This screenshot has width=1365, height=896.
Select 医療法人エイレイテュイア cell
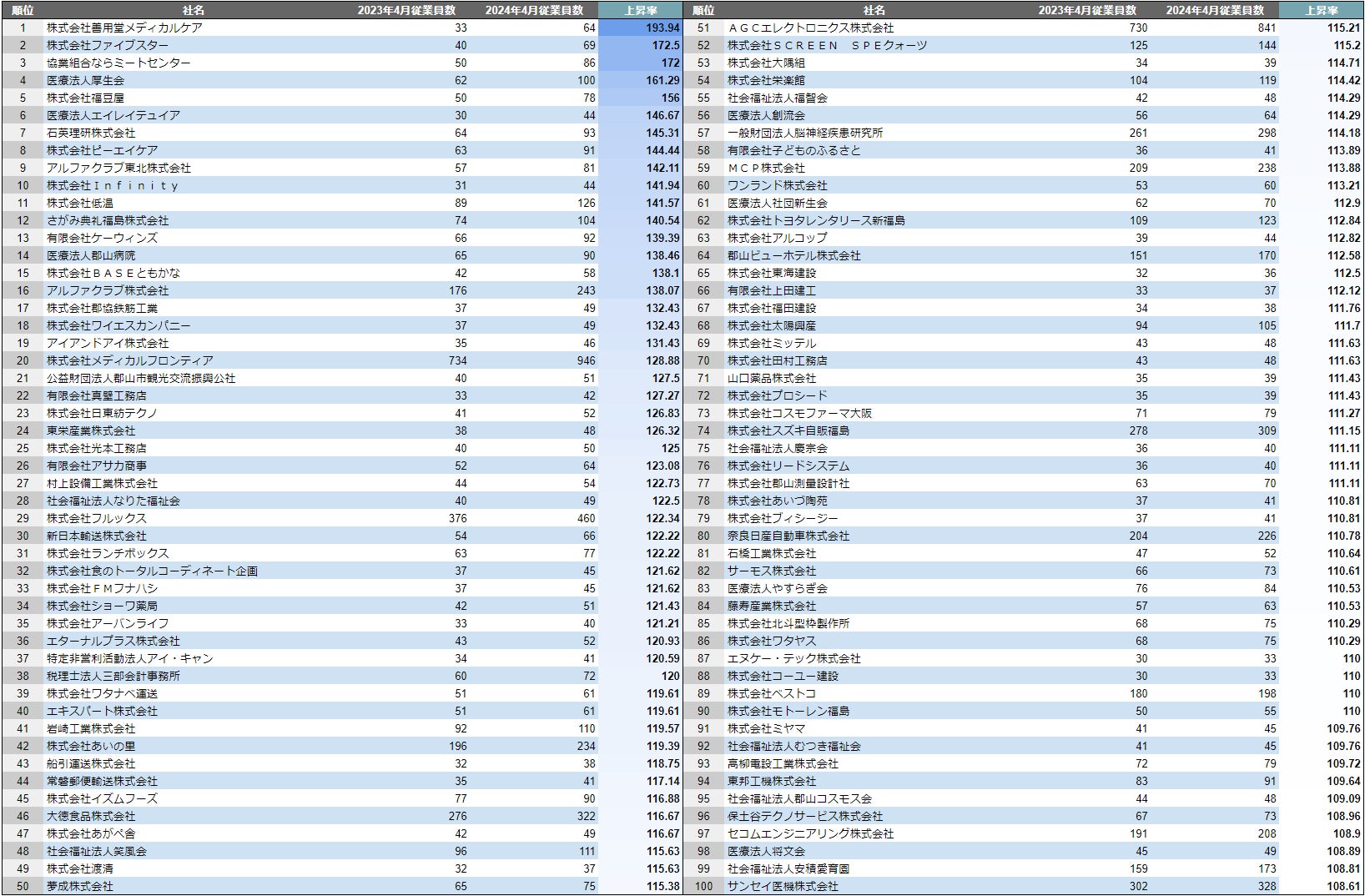coord(113,115)
